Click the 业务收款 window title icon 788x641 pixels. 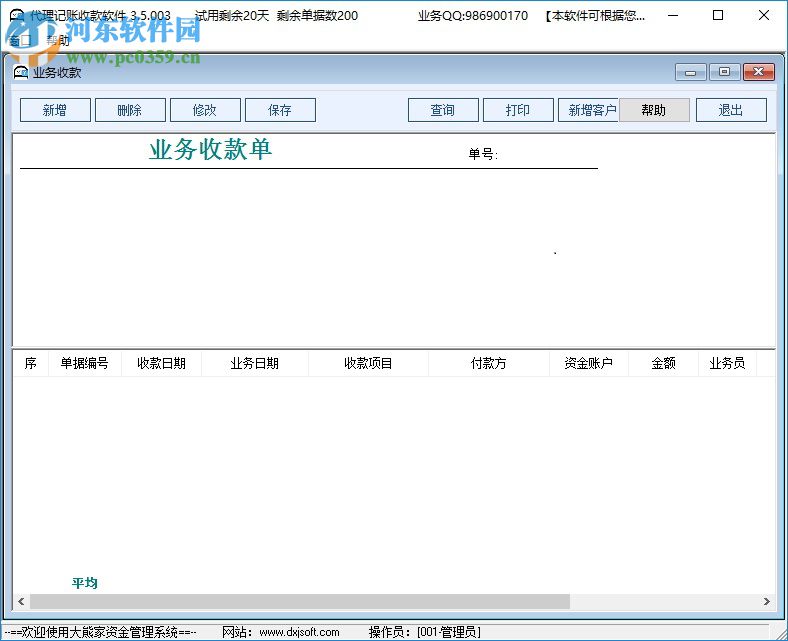coord(21,73)
